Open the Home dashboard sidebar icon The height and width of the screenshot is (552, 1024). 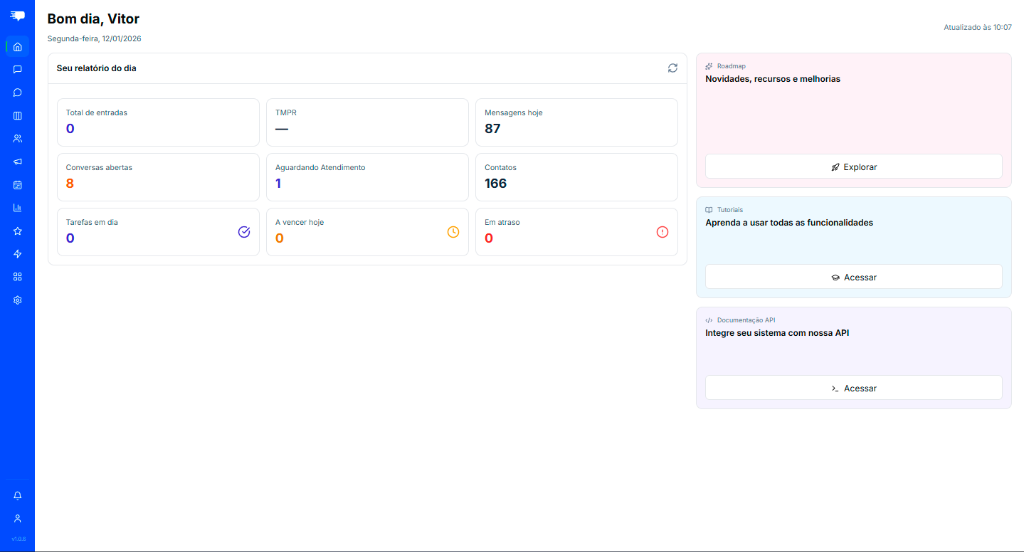point(18,47)
